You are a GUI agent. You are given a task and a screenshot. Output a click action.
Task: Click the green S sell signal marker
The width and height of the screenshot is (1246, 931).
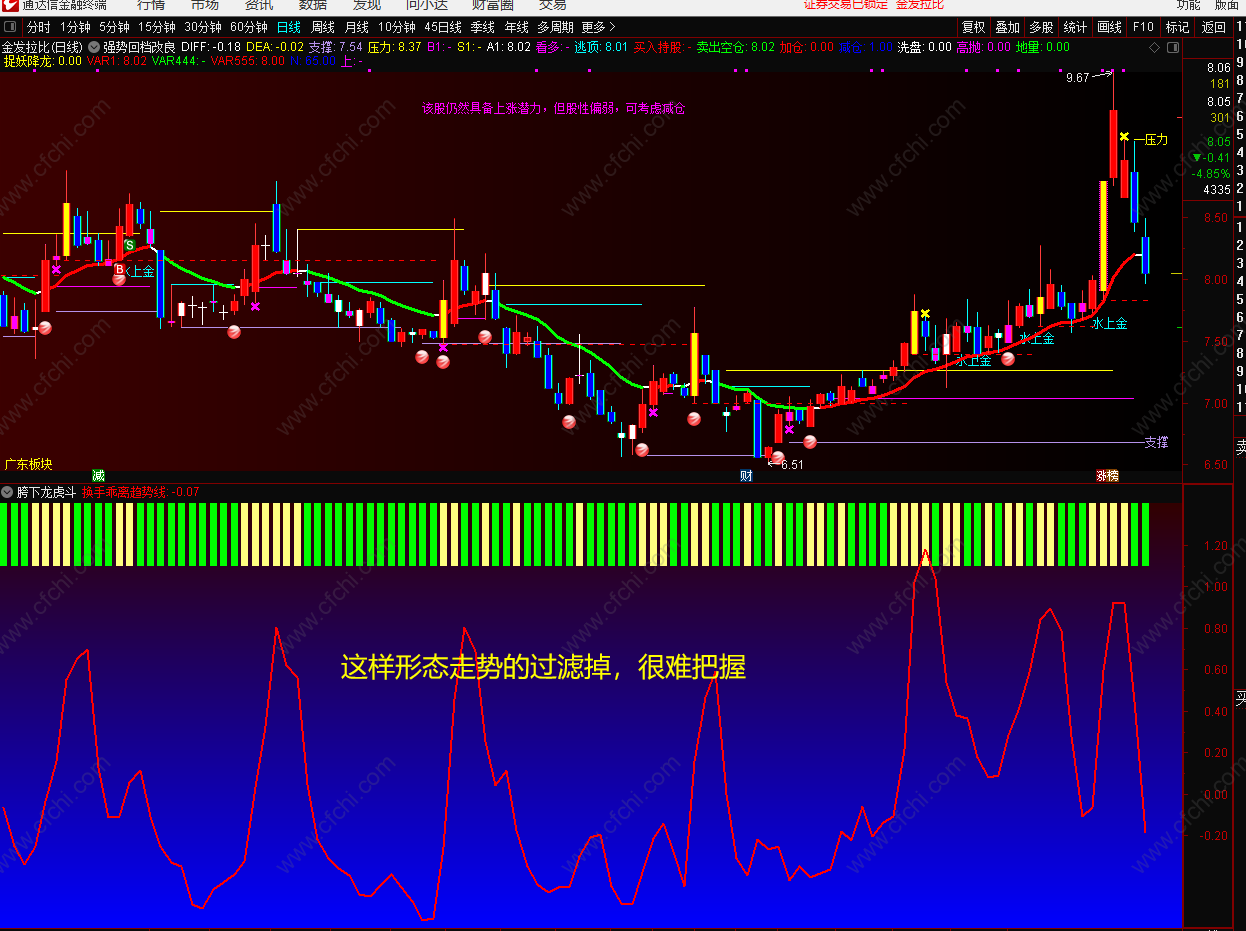(x=129, y=245)
